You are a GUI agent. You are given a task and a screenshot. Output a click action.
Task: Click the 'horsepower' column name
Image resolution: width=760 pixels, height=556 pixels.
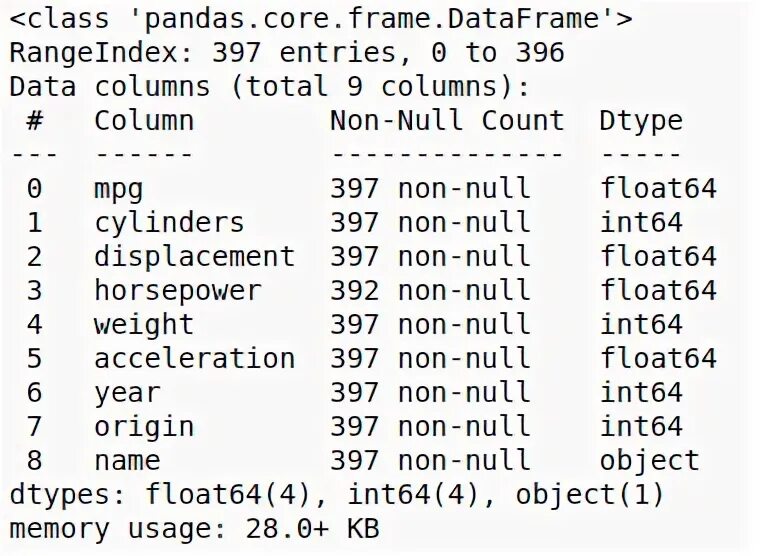178,292
